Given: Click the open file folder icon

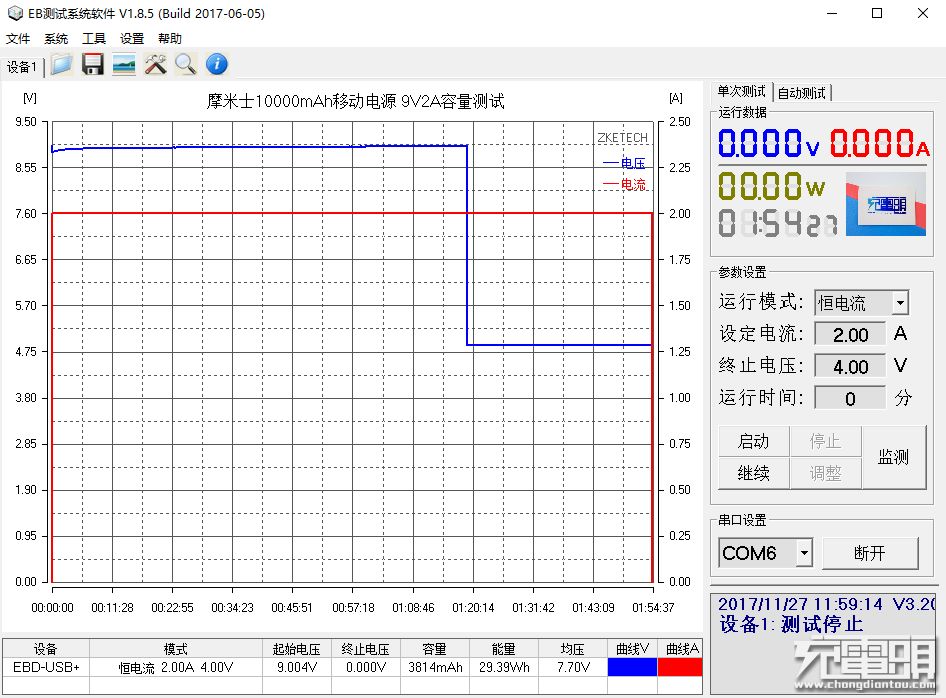Looking at the screenshot, I should tap(62, 65).
